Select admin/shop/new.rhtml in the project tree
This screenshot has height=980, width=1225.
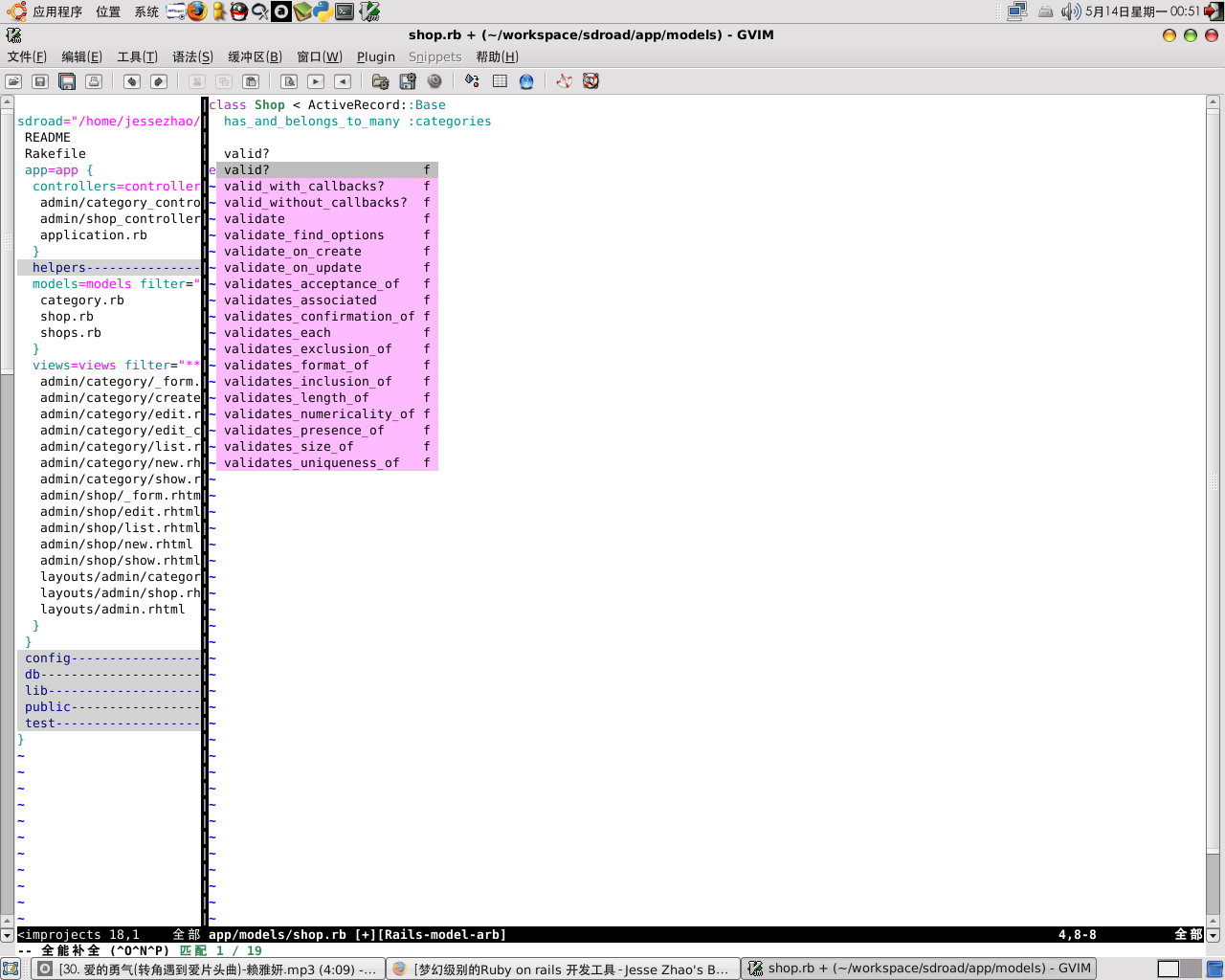117,545
